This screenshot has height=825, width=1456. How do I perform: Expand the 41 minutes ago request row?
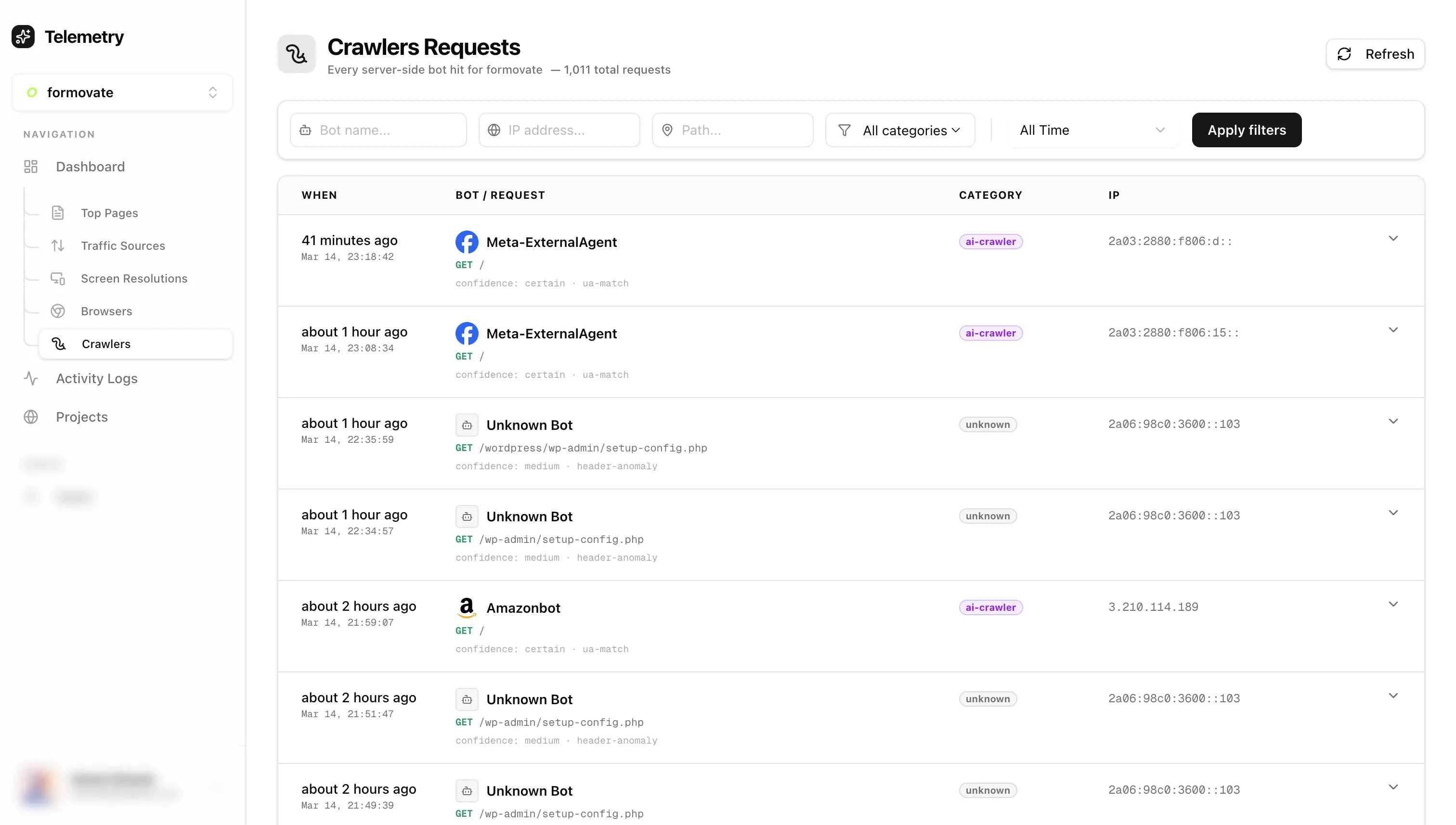tap(1393, 239)
